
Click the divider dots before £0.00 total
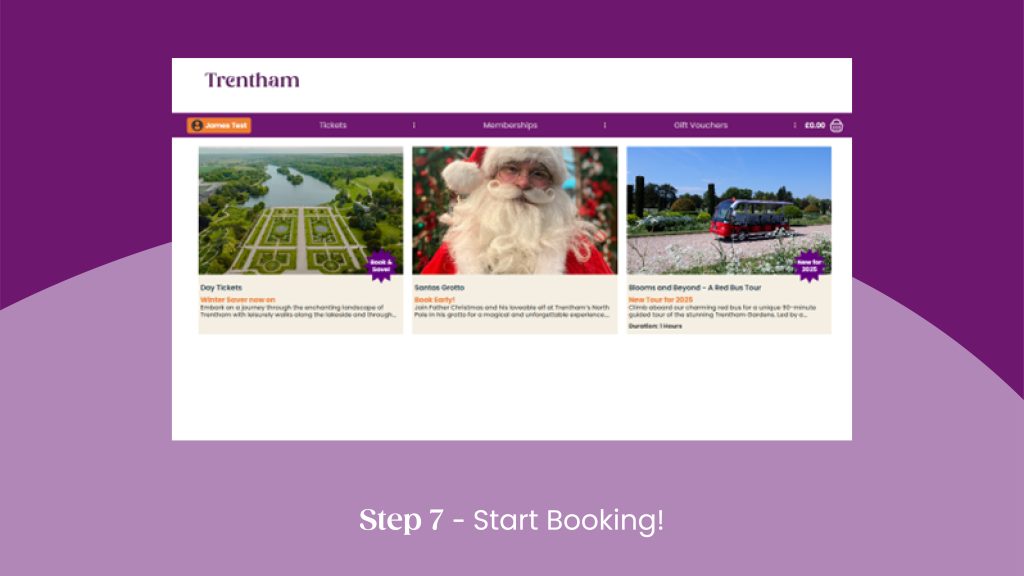(795, 125)
